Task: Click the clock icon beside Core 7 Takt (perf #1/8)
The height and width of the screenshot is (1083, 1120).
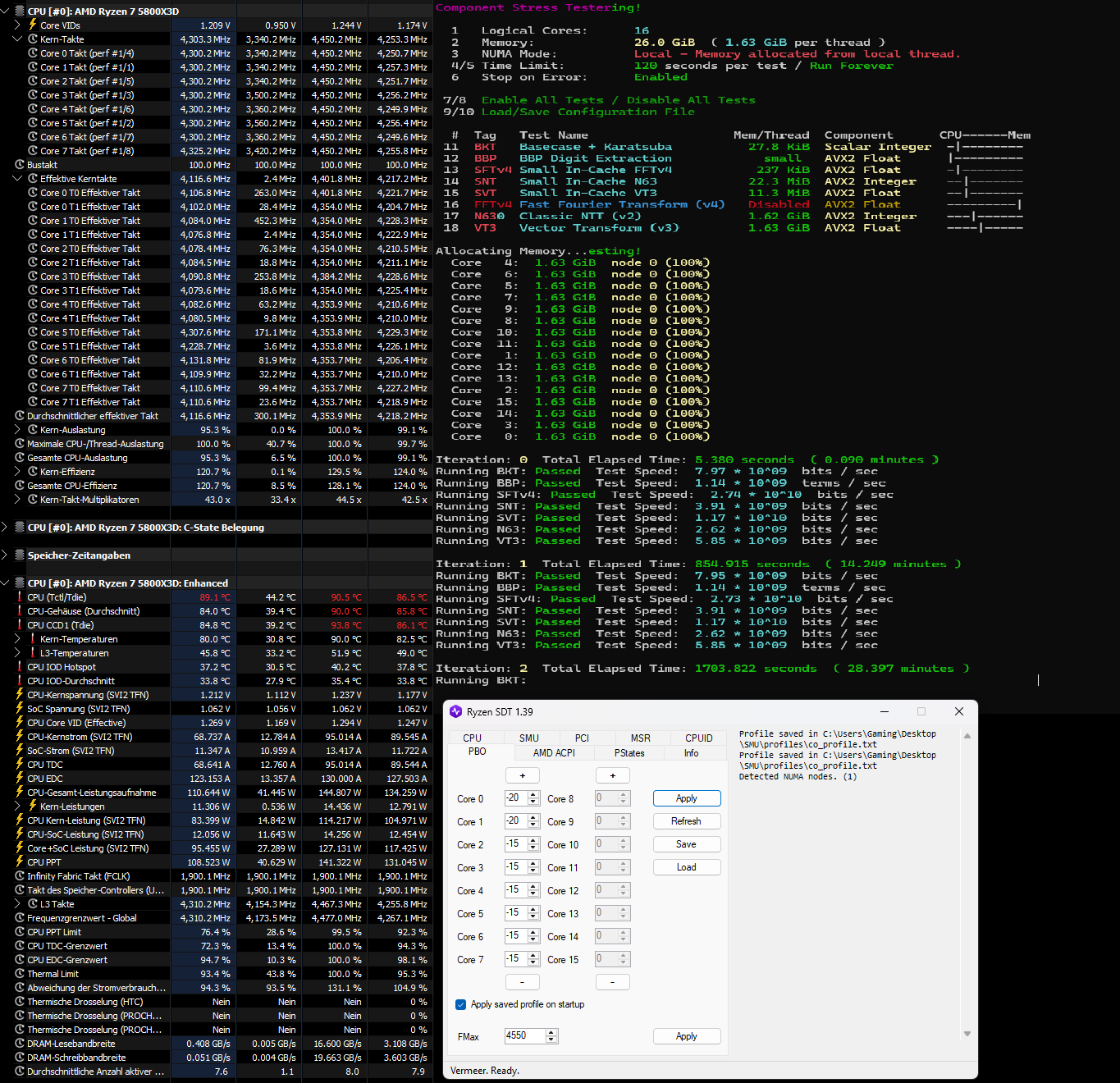Action: [x=33, y=150]
